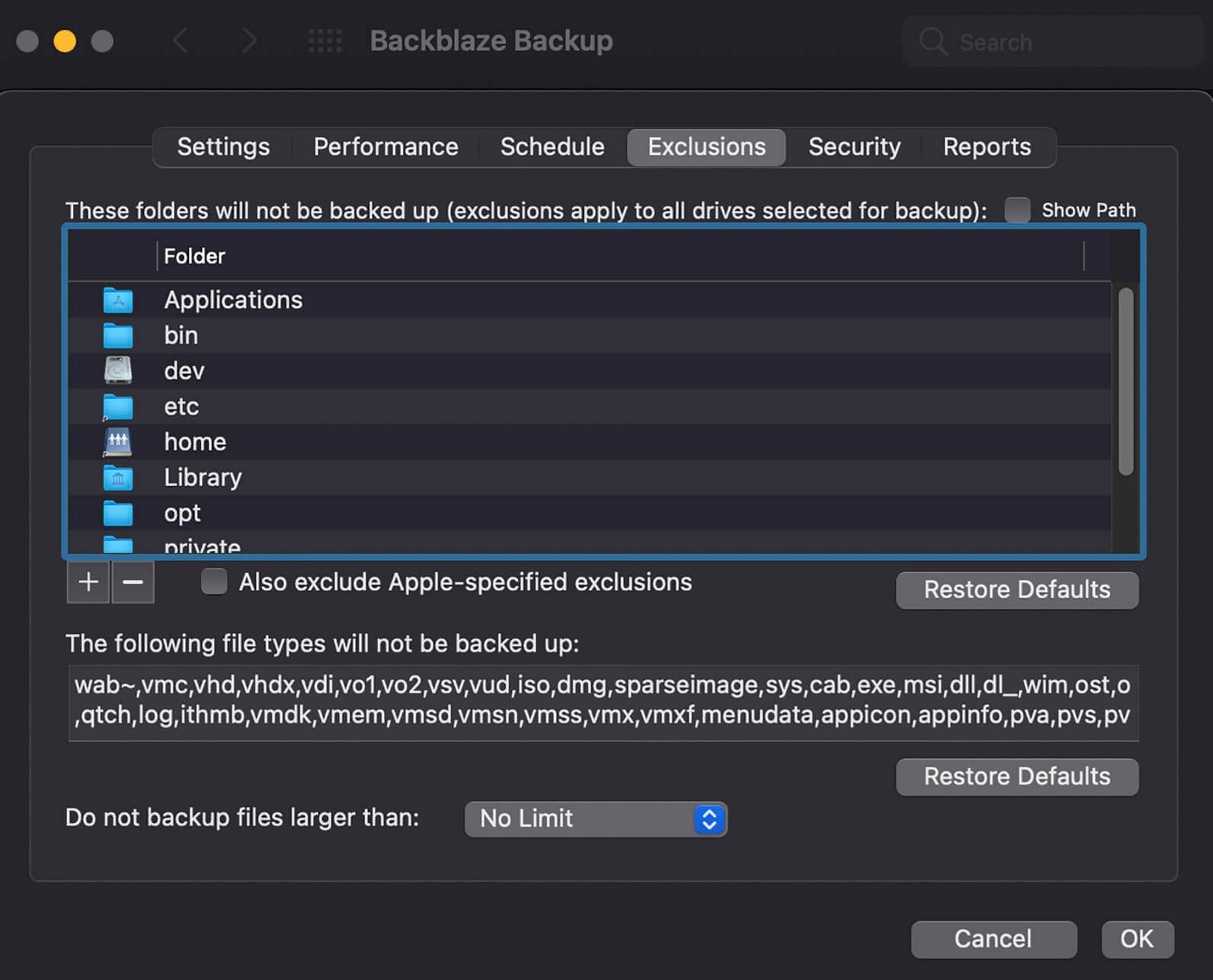Image resolution: width=1213 pixels, height=980 pixels.
Task: Click the home network volume icon
Action: (118, 442)
